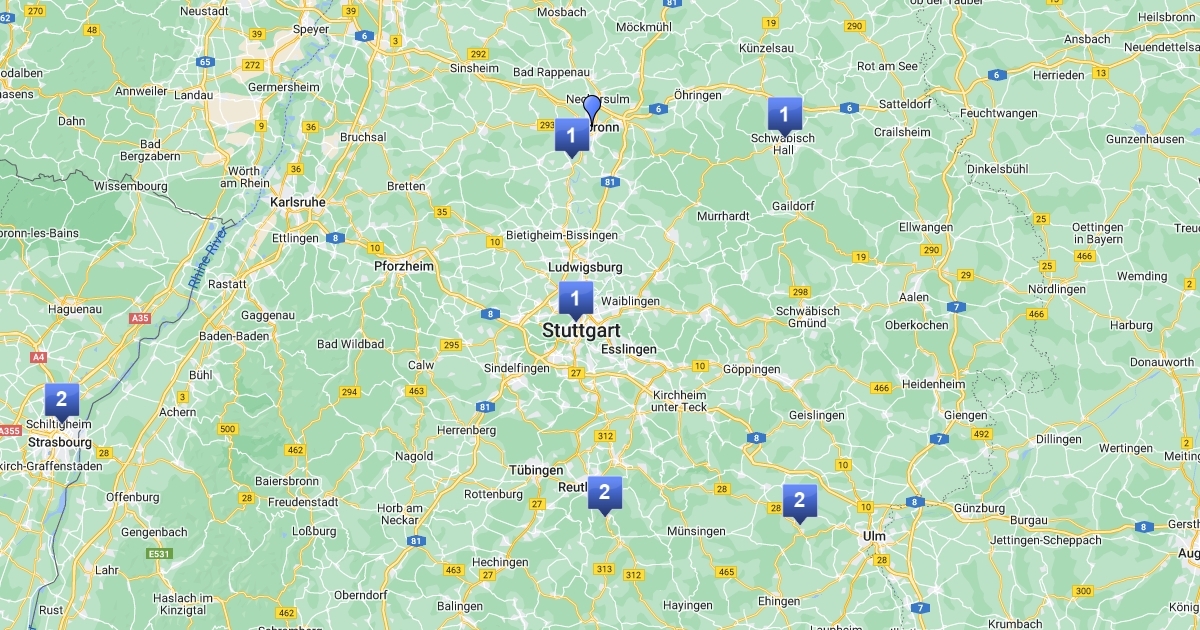Select the number 2 marker west of Ulm
Viewport: 1200px width, 630px height.
(799, 502)
